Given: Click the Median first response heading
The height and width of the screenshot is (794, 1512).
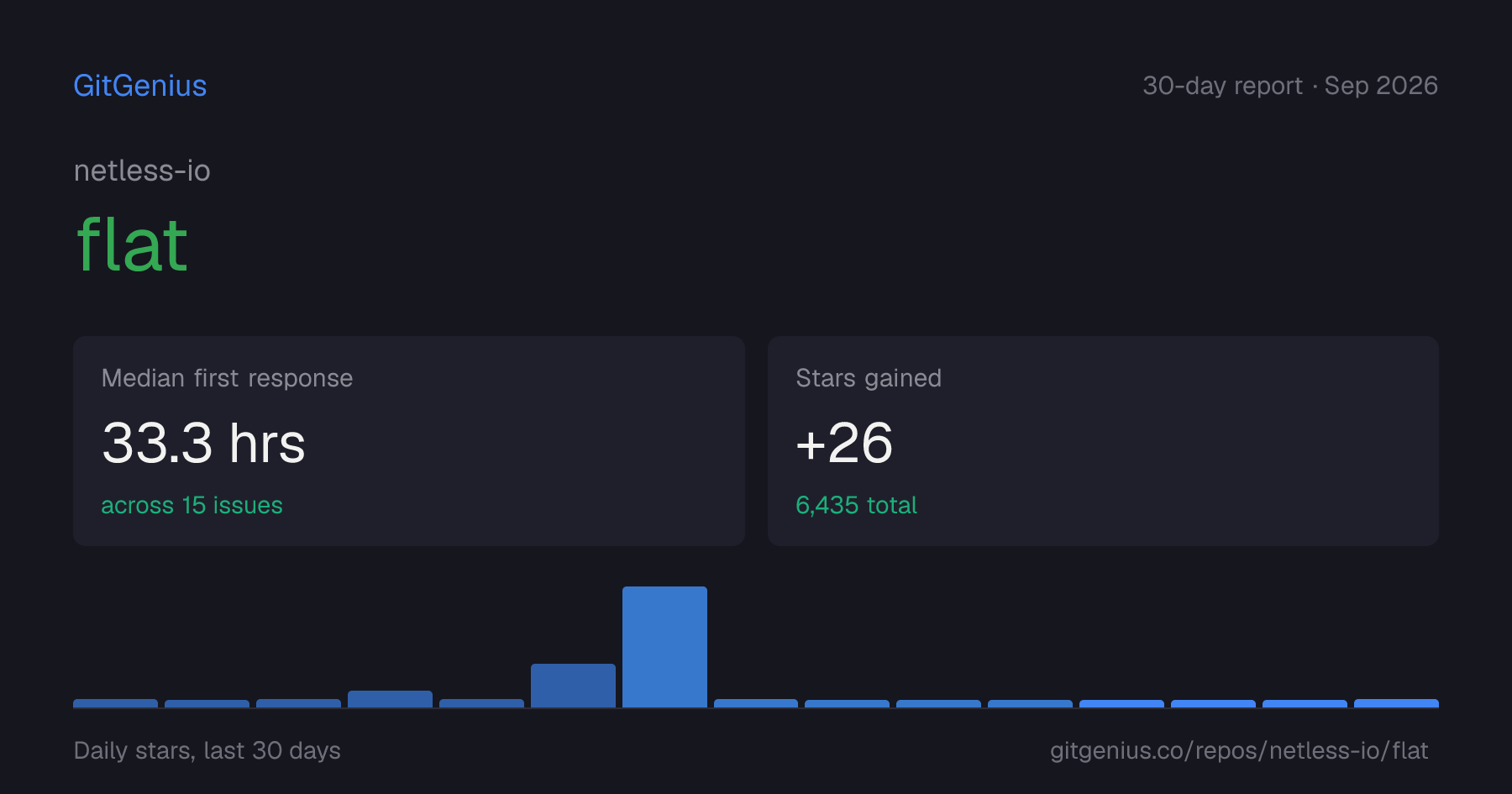Looking at the screenshot, I should (x=227, y=378).
